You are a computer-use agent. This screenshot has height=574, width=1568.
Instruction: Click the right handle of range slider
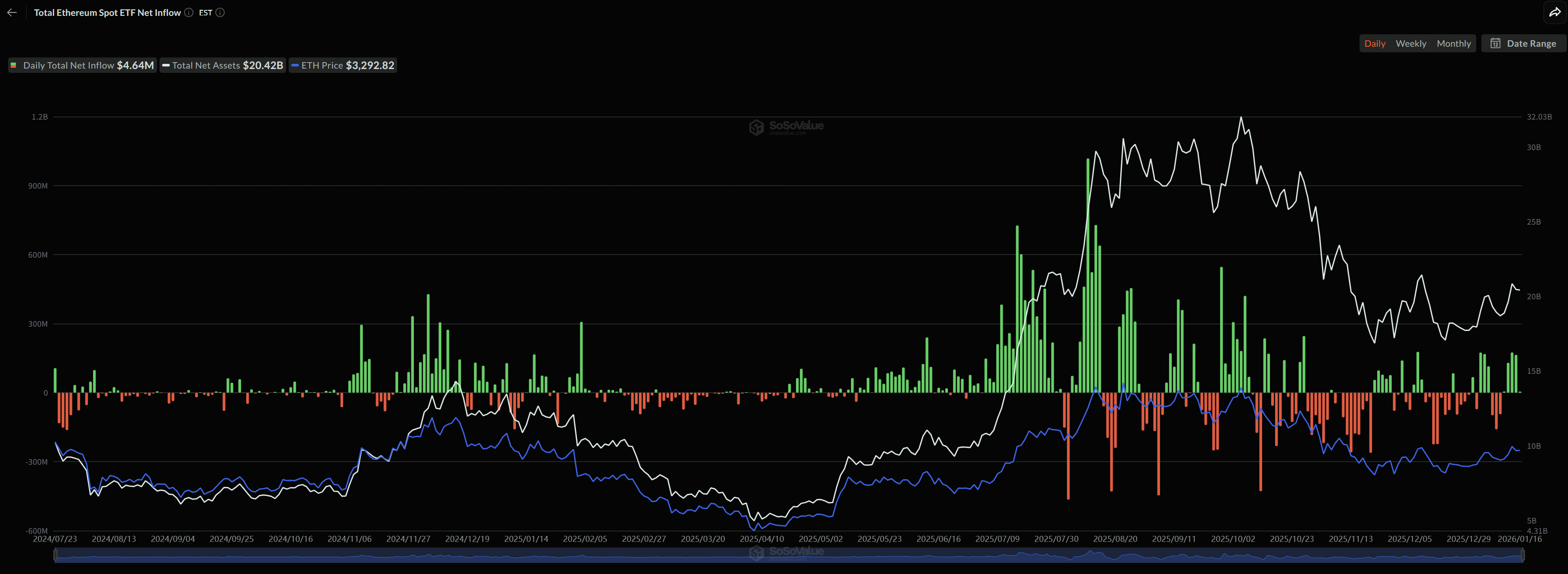pyautogui.click(x=1523, y=555)
